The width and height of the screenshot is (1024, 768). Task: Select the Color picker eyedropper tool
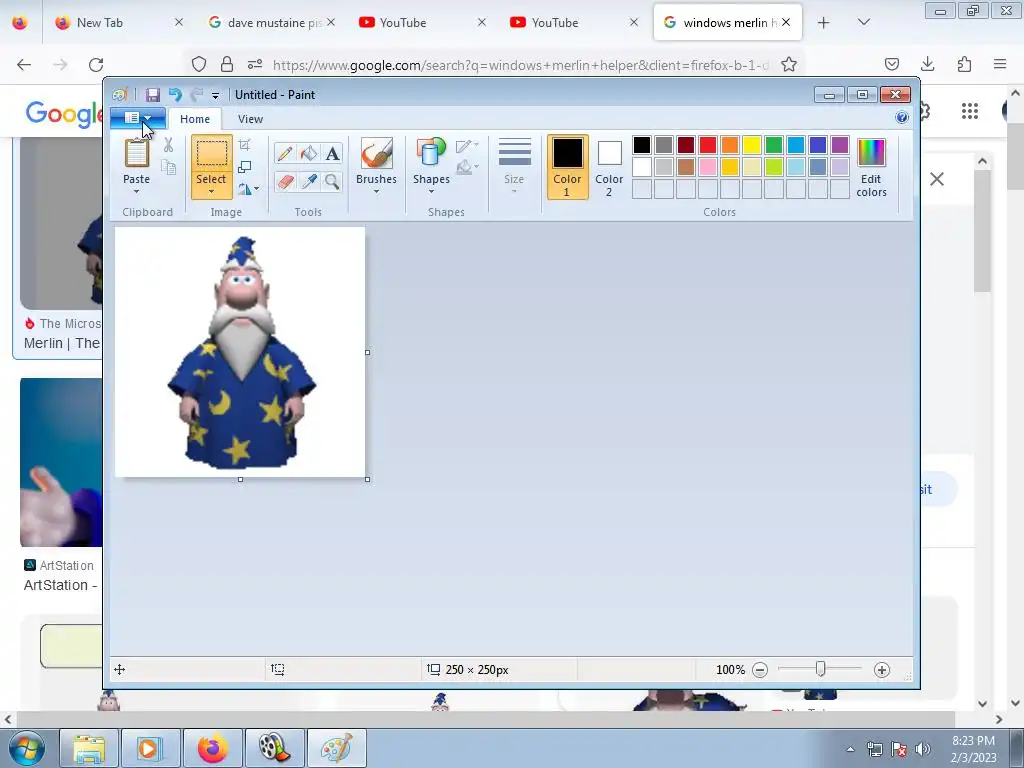(308, 181)
